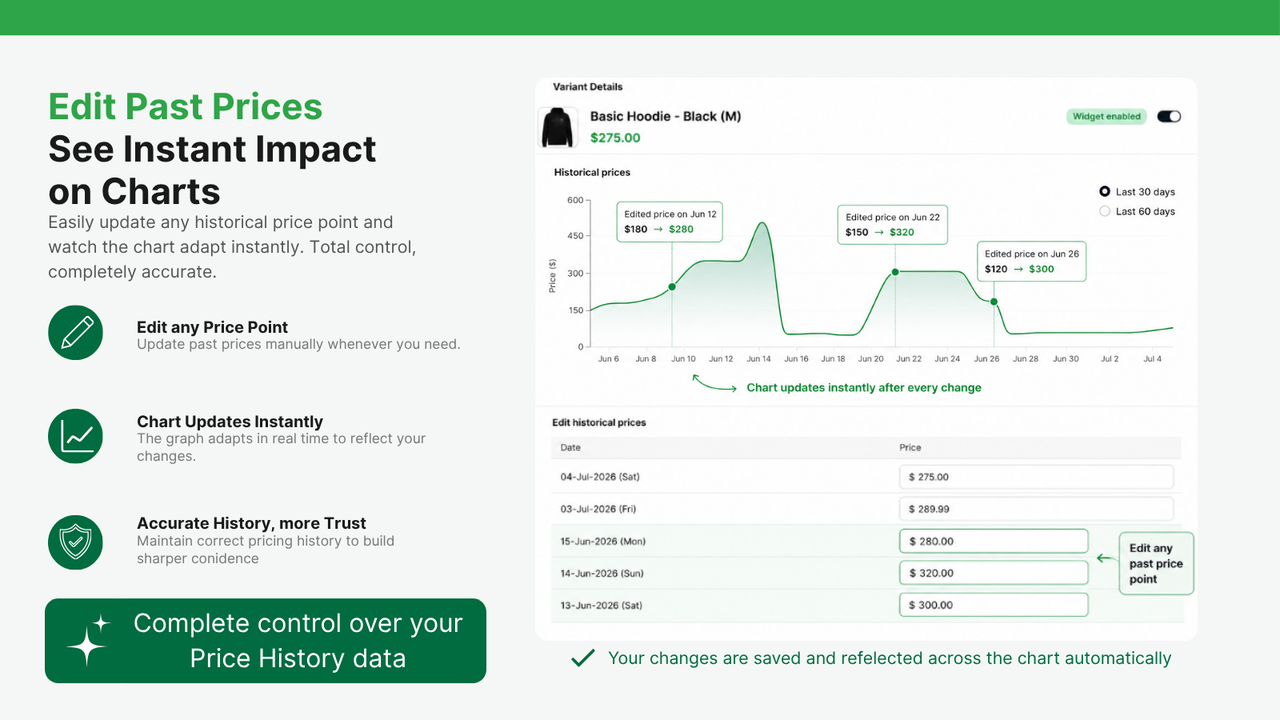Toggle the Widget enabled switch
The height and width of the screenshot is (720, 1280).
click(x=1169, y=116)
